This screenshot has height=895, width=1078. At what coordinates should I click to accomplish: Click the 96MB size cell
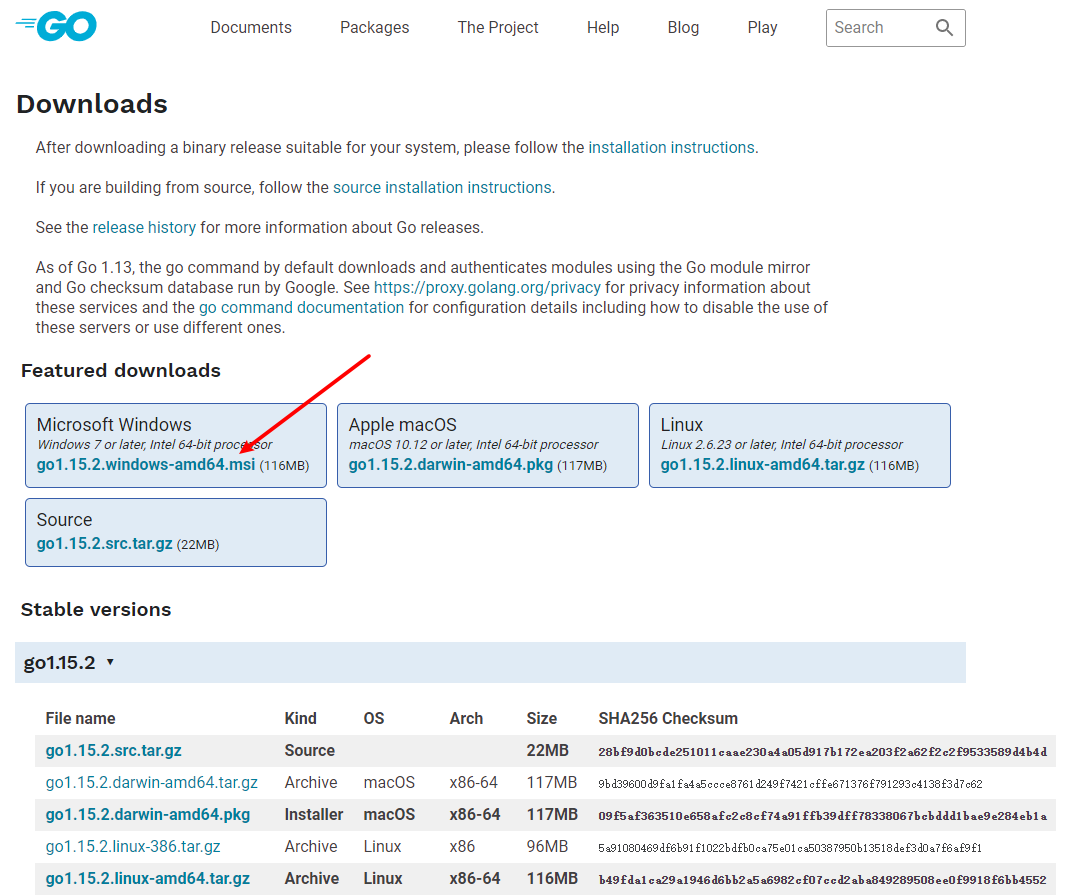[x=547, y=846]
